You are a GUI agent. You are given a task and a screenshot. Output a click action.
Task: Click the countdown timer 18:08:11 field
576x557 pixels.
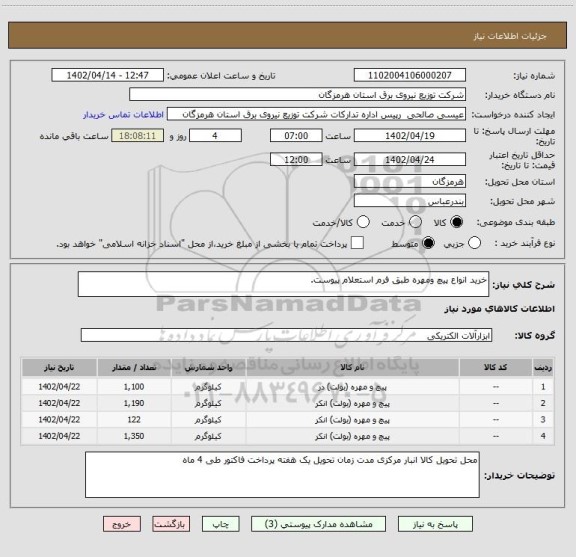pos(138,136)
